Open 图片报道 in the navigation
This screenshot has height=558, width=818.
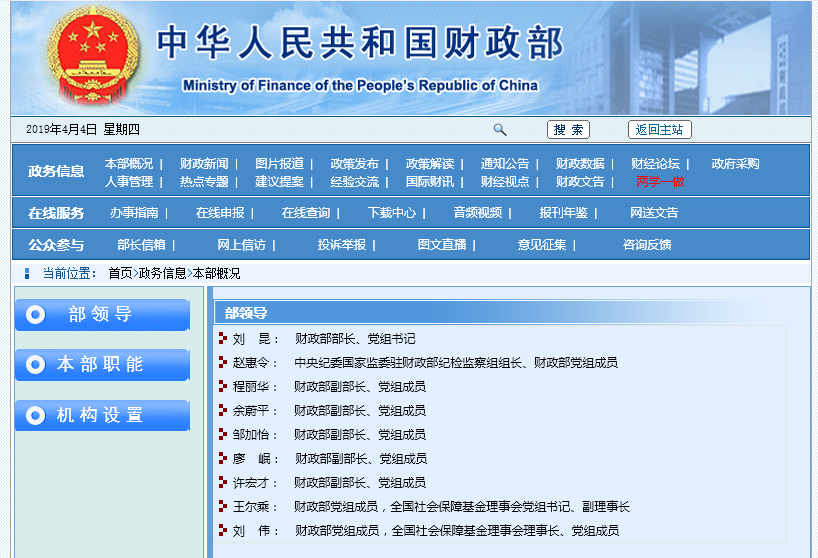(x=279, y=164)
